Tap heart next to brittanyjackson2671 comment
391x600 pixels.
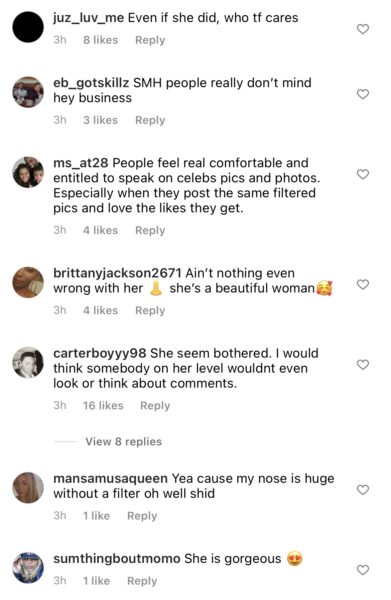pyautogui.click(x=363, y=284)
